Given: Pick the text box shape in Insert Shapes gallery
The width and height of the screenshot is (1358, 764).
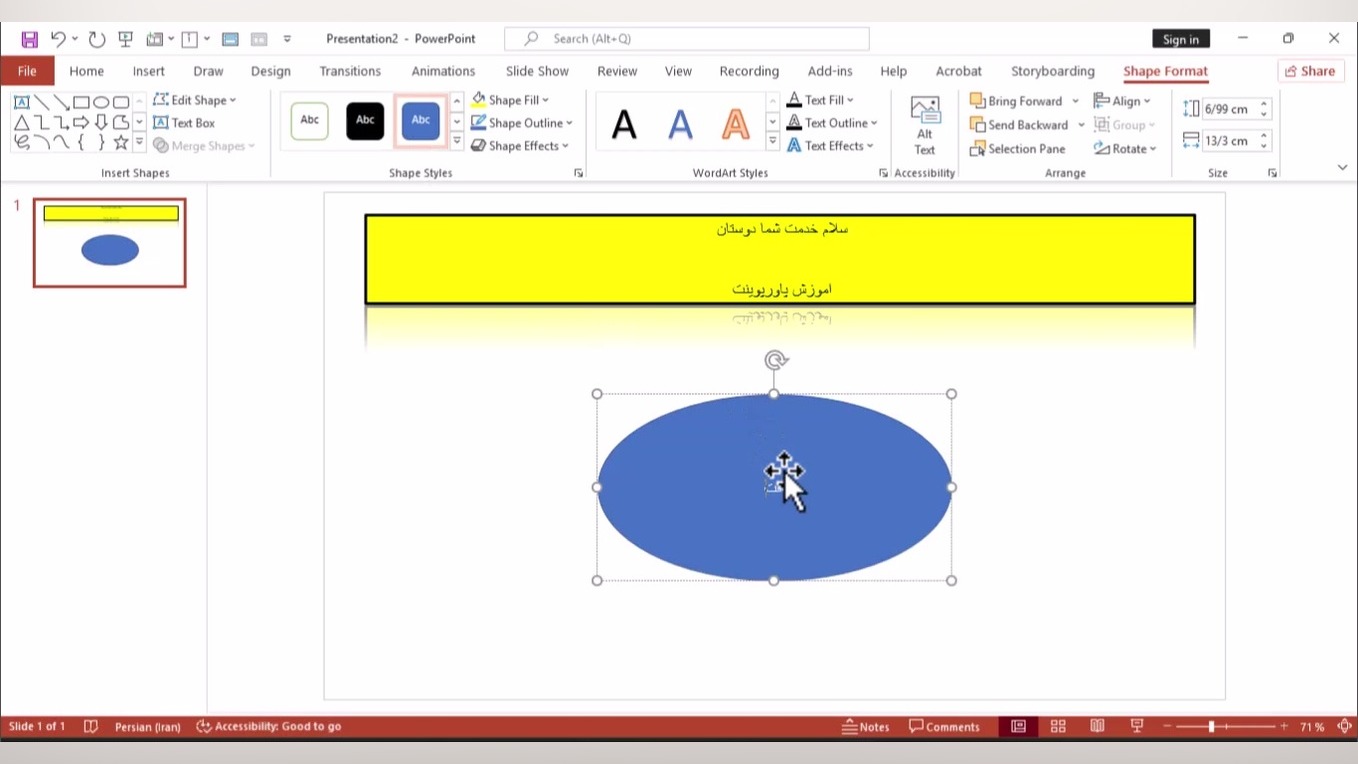Looking at the screenshot, I should click(x=21, y=102).
